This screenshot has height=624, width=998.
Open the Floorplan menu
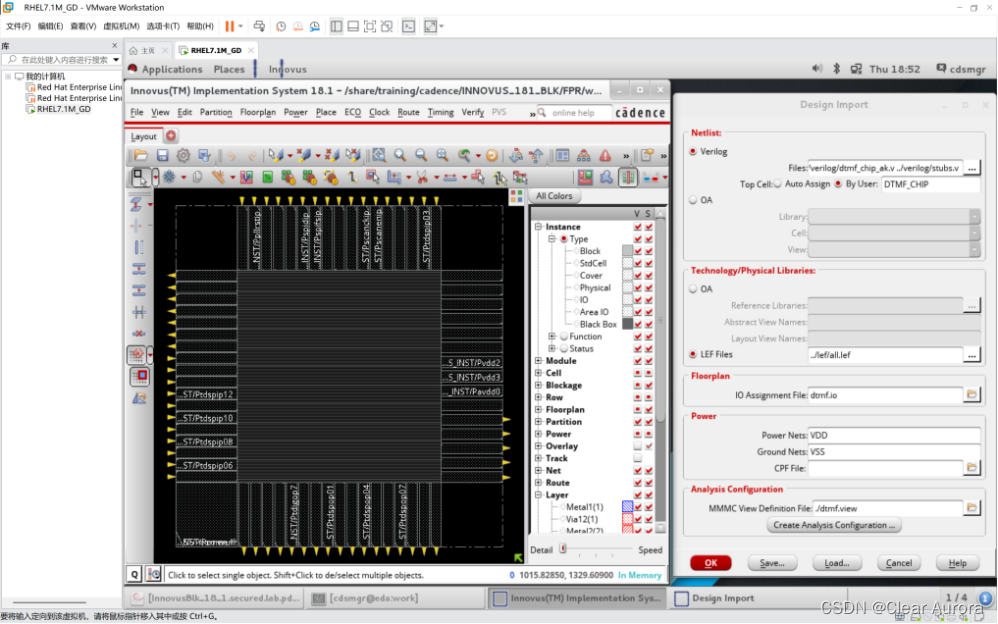tap(258, 112)
